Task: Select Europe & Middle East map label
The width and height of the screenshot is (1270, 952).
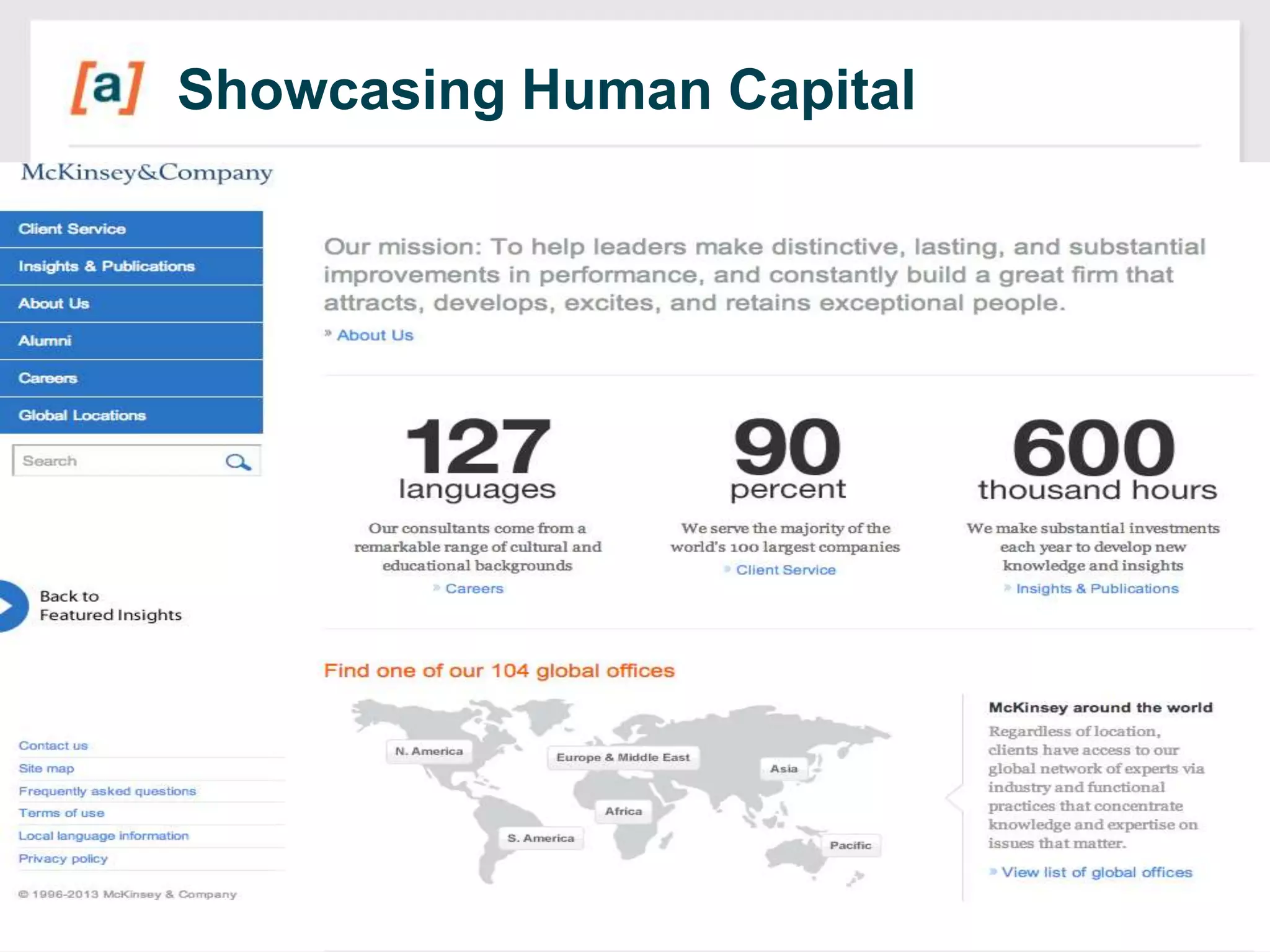Action: coord(623,757)
